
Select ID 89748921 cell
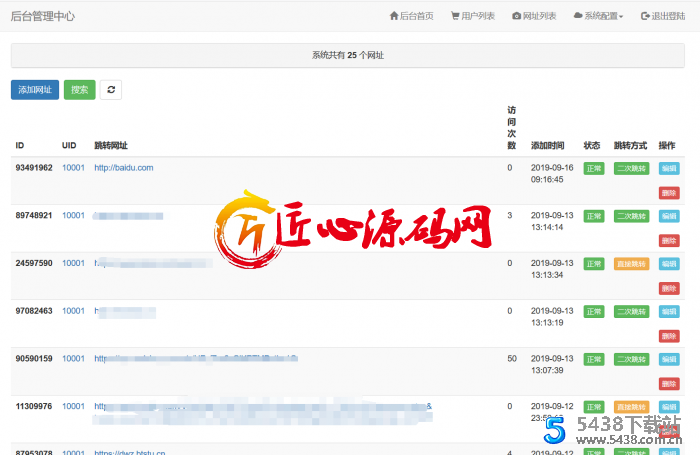click(x=34, y=216)
